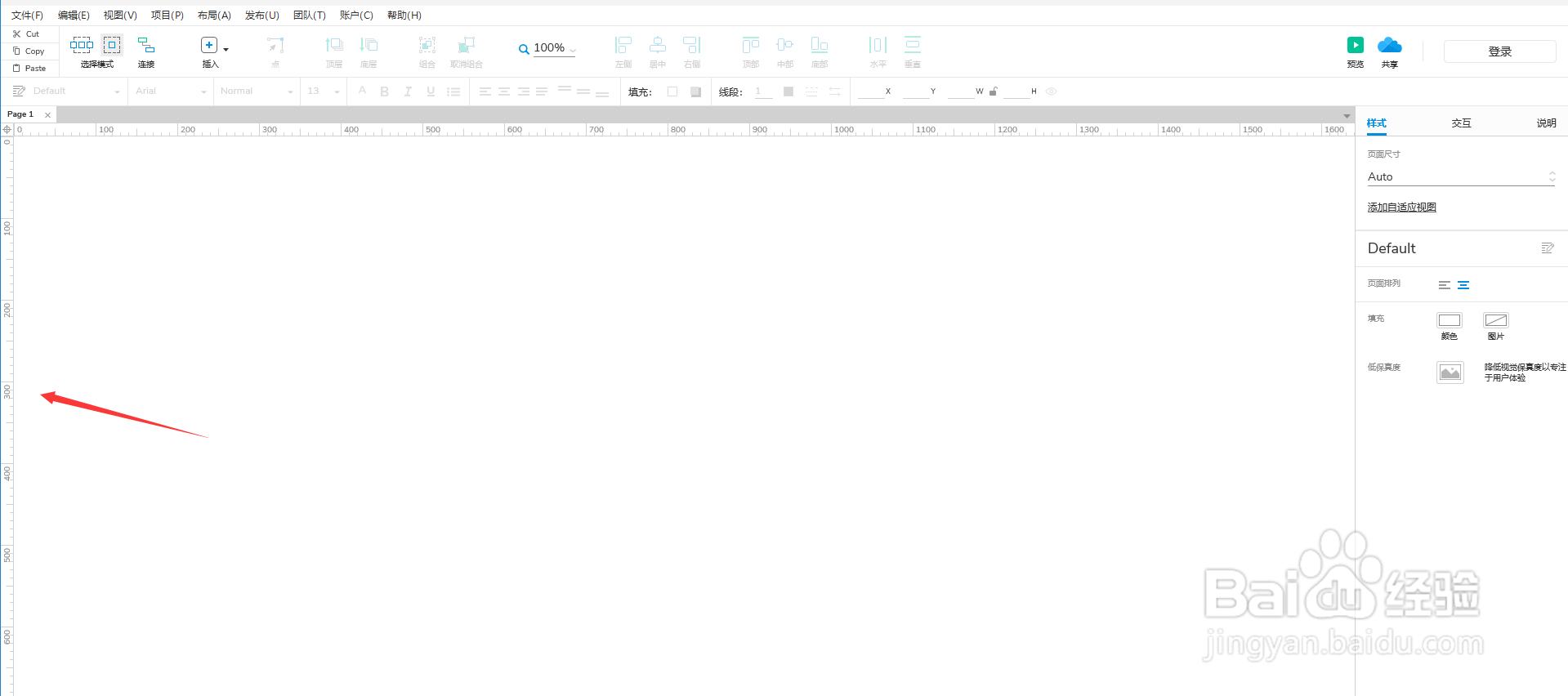The height and width of the screenshot is (696, 1568).
Task: Click the 中部 align middle icon
Action: point(785,45)
